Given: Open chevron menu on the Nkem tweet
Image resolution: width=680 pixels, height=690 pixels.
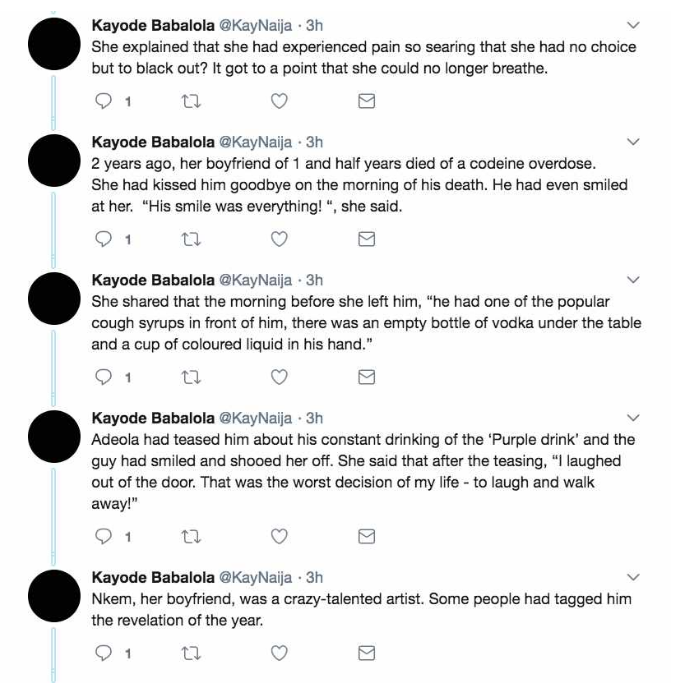Looking at the screenshot, I should click(633, 577).
